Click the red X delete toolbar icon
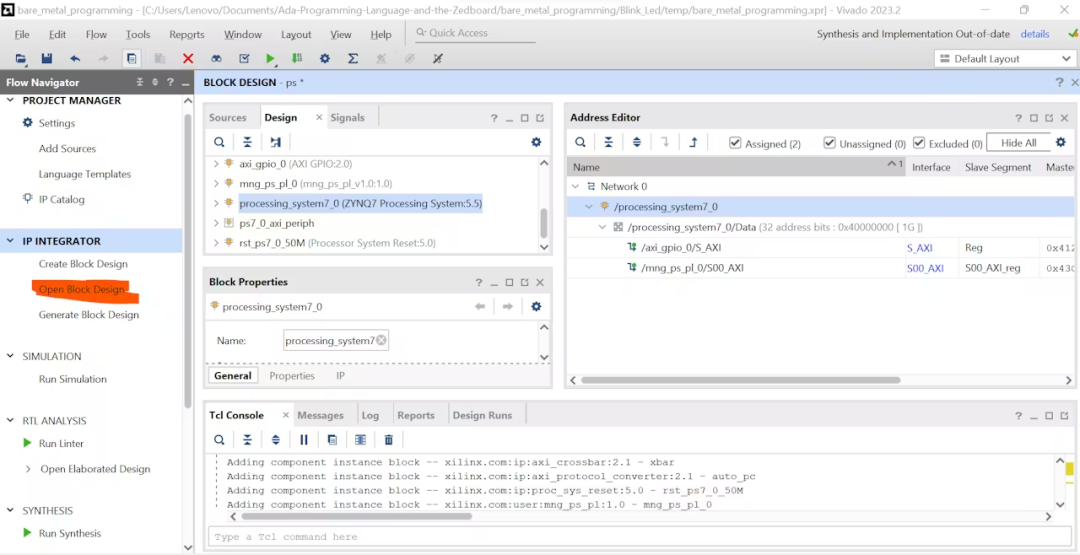 pos(188,59)
